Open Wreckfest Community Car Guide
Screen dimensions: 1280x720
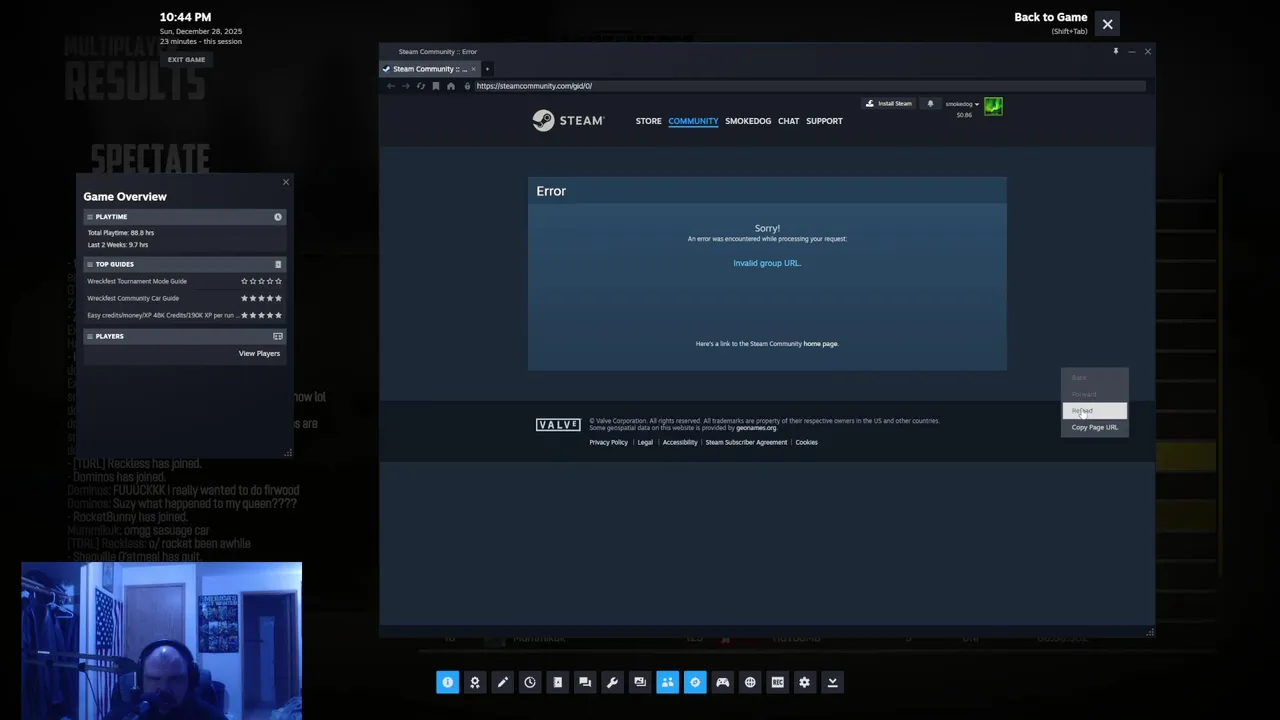pyautogui.click(x=133, y=298)
